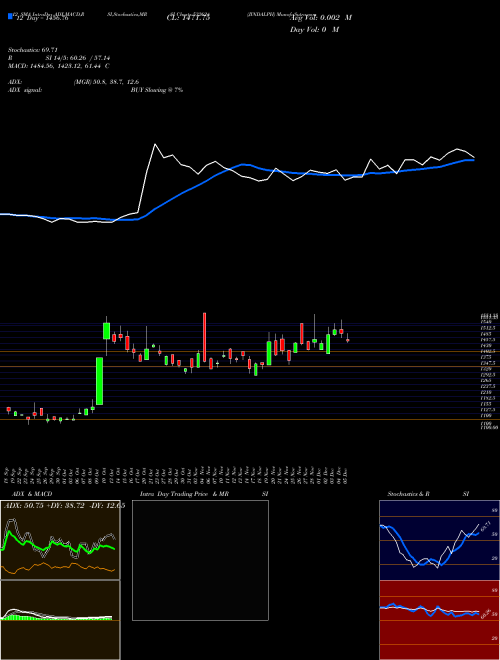Click the CL: 1471.75 closing price label
The width and height of the screenshot is (500, 660).
pos(188,17)
